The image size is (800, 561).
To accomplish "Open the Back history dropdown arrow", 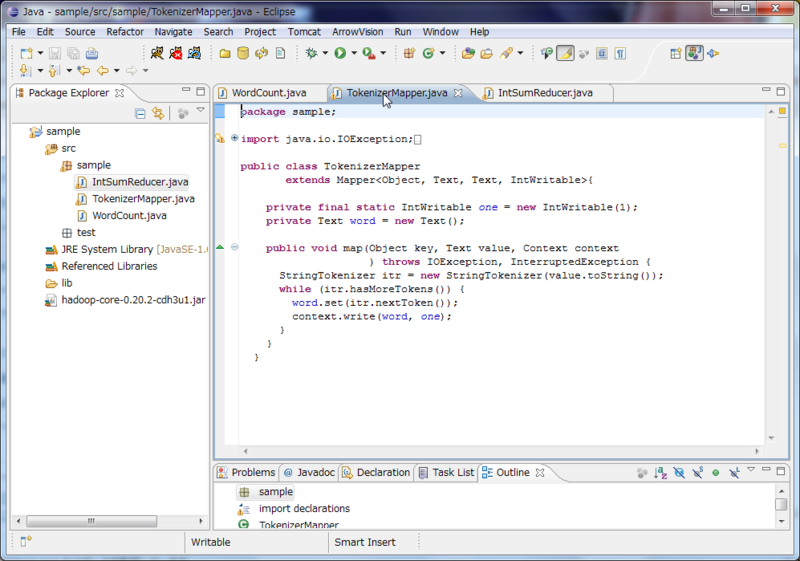I will 117,70.
